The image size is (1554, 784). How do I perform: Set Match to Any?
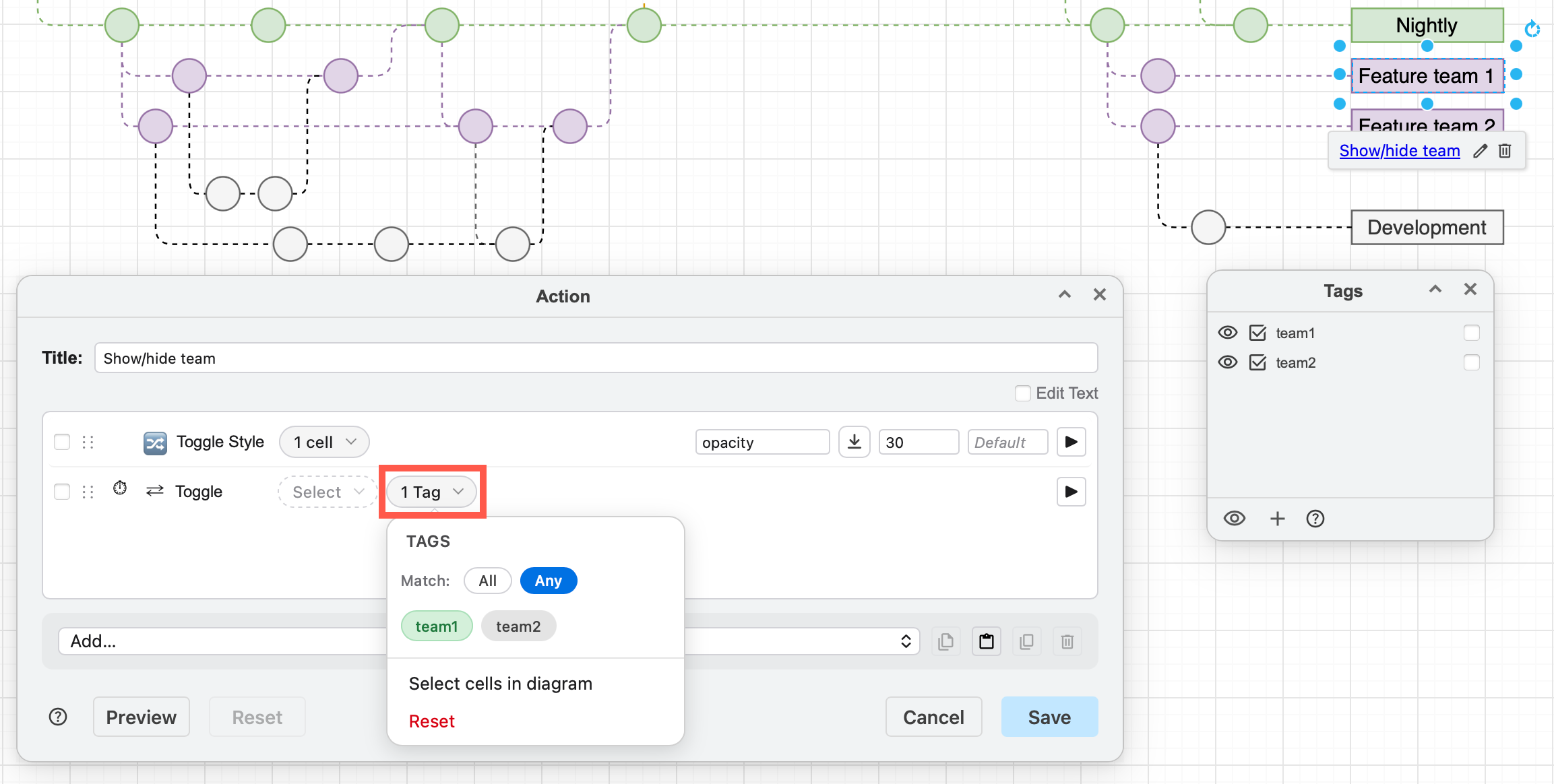click(549, 581)
